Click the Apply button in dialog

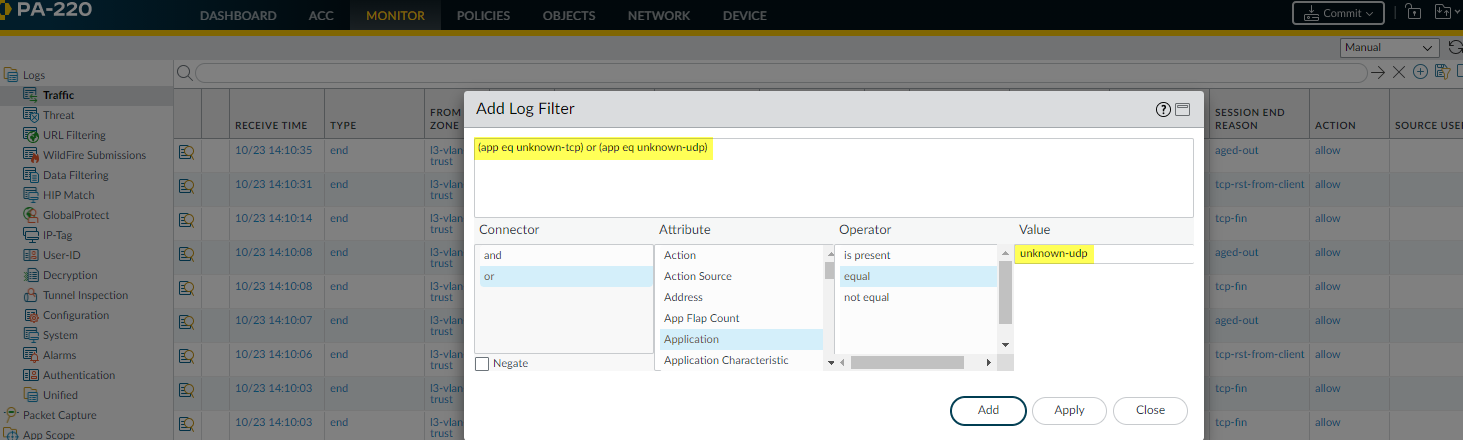coord(1069,410)
